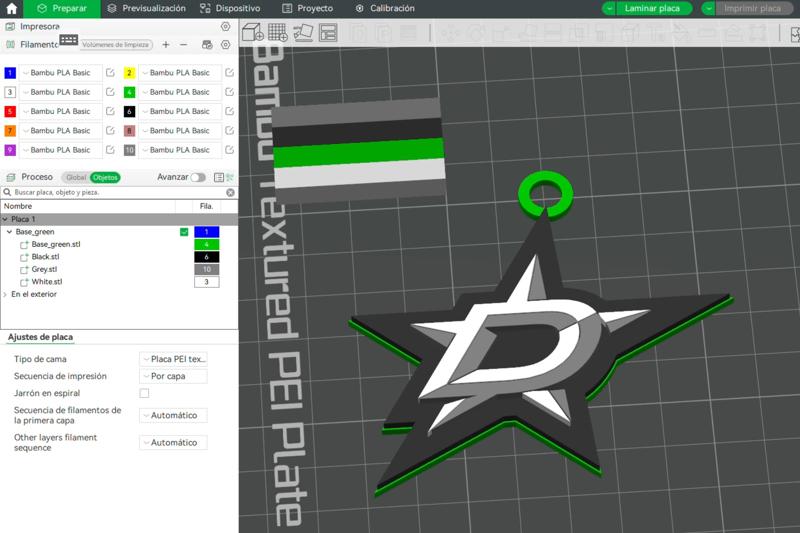Sync filaments with AMS icon
800x533 pixels.
pyautogui.click(x=207, y=45)
